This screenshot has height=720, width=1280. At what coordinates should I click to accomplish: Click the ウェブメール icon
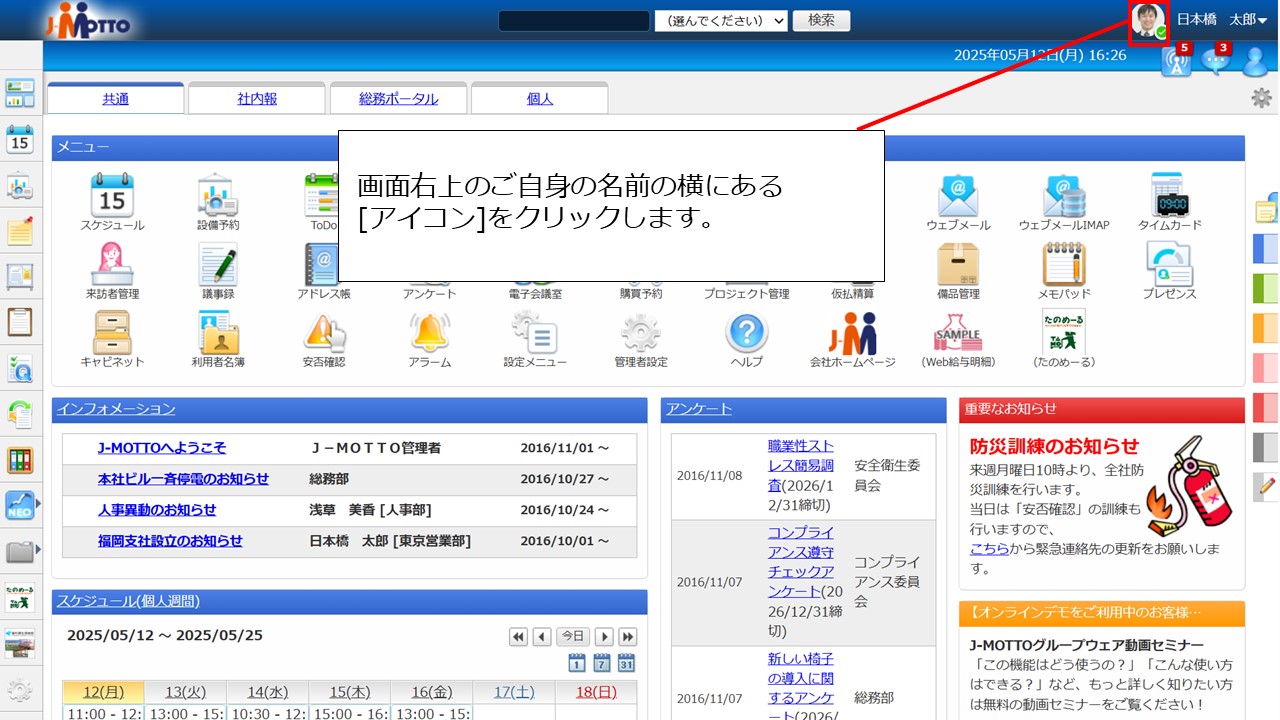[x=957, y=197]
